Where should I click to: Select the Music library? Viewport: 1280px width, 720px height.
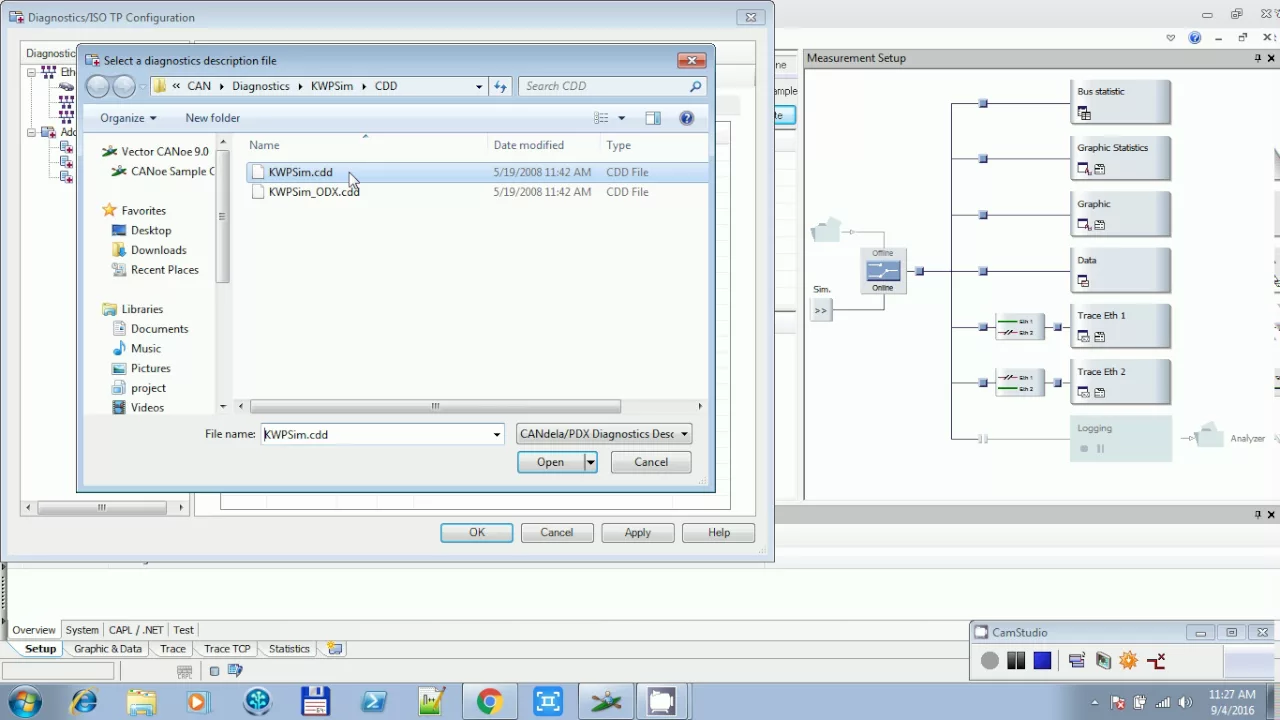click(146, 349)
